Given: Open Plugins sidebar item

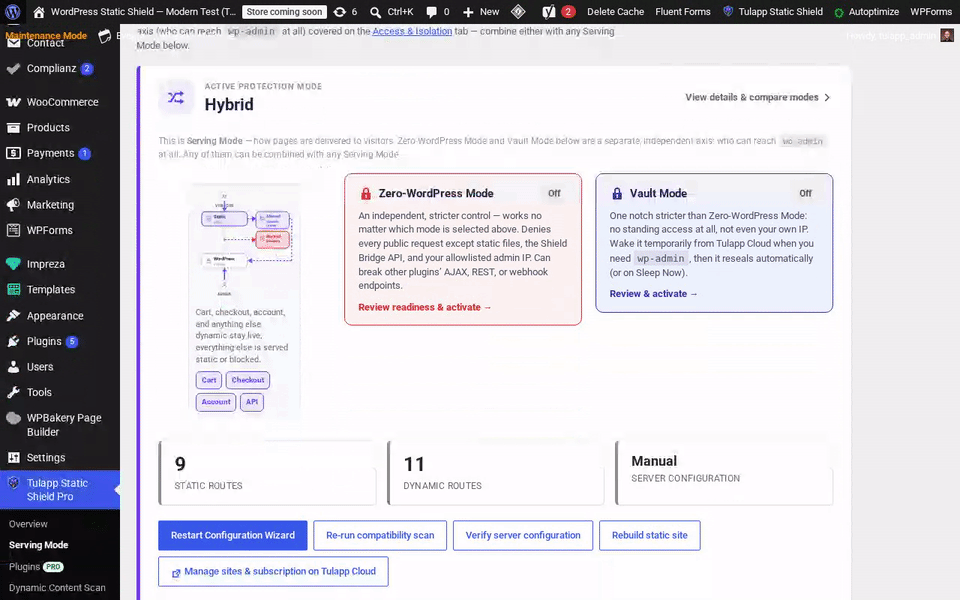Looking at the screenshot, I should click(x=60, y=341).
